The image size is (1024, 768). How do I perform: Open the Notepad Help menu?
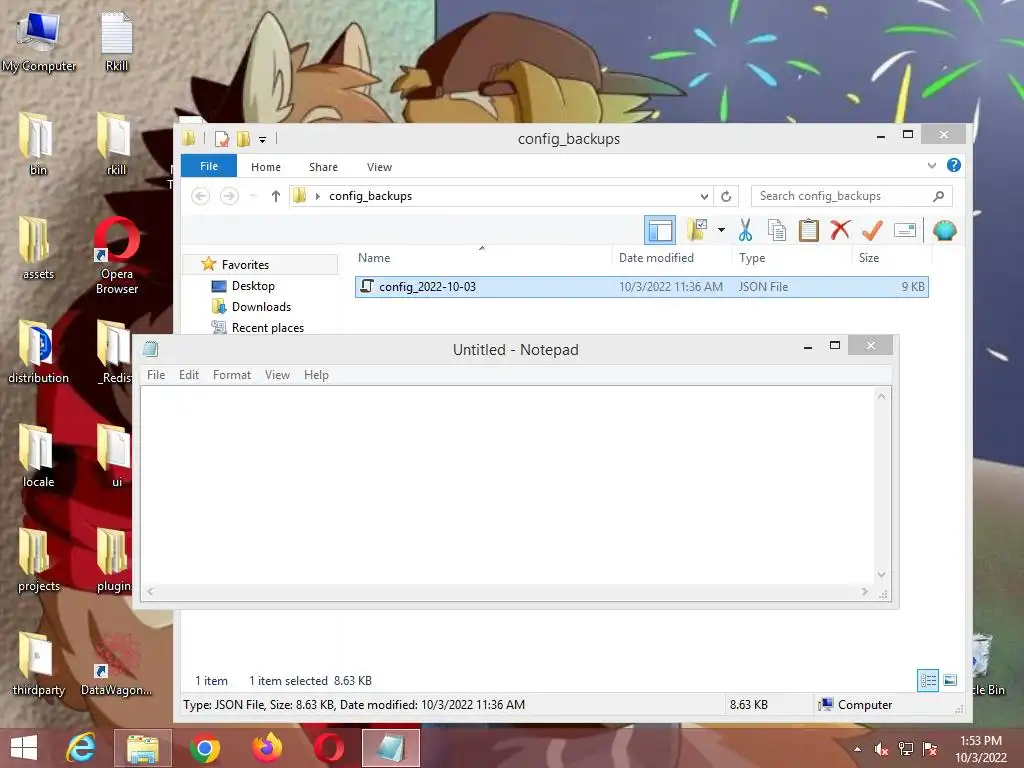click(x=316, y=375)
